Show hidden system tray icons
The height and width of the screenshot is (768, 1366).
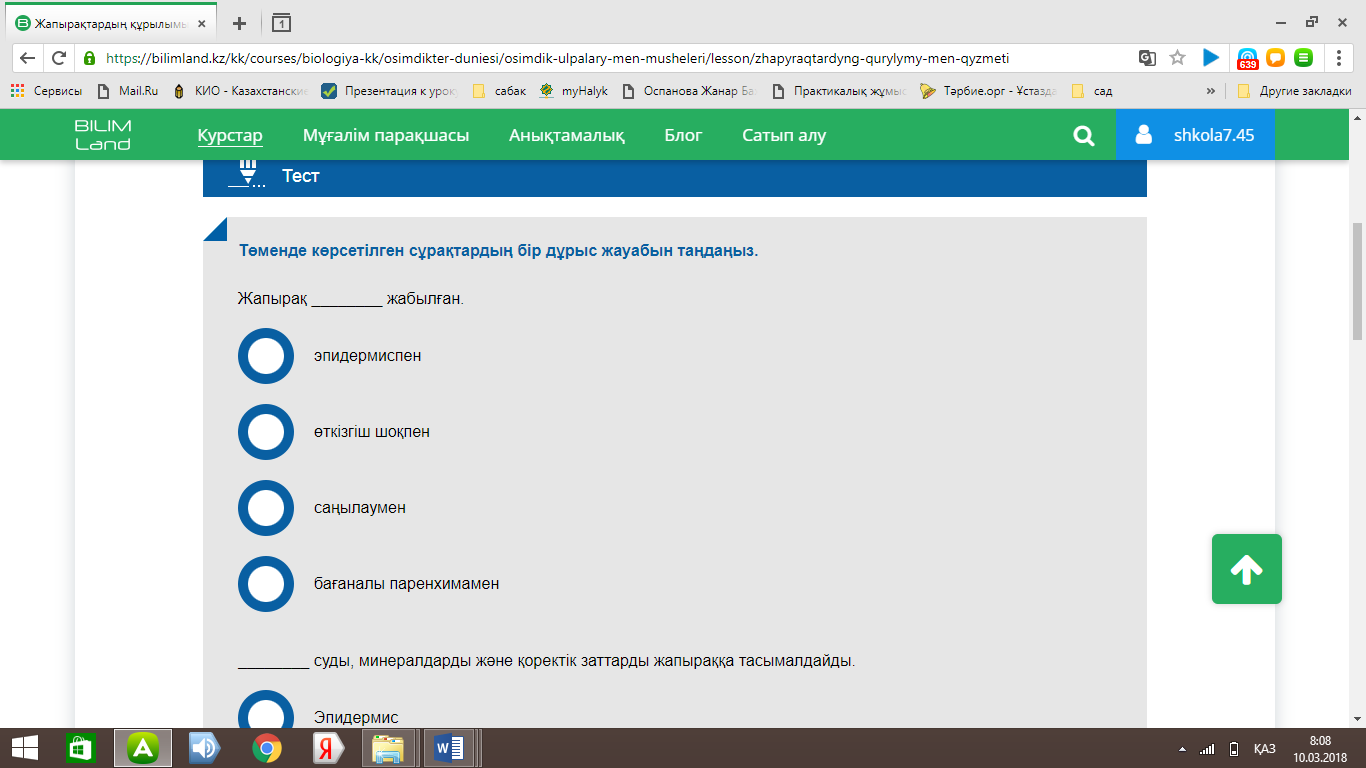(x=1184, y=748)
